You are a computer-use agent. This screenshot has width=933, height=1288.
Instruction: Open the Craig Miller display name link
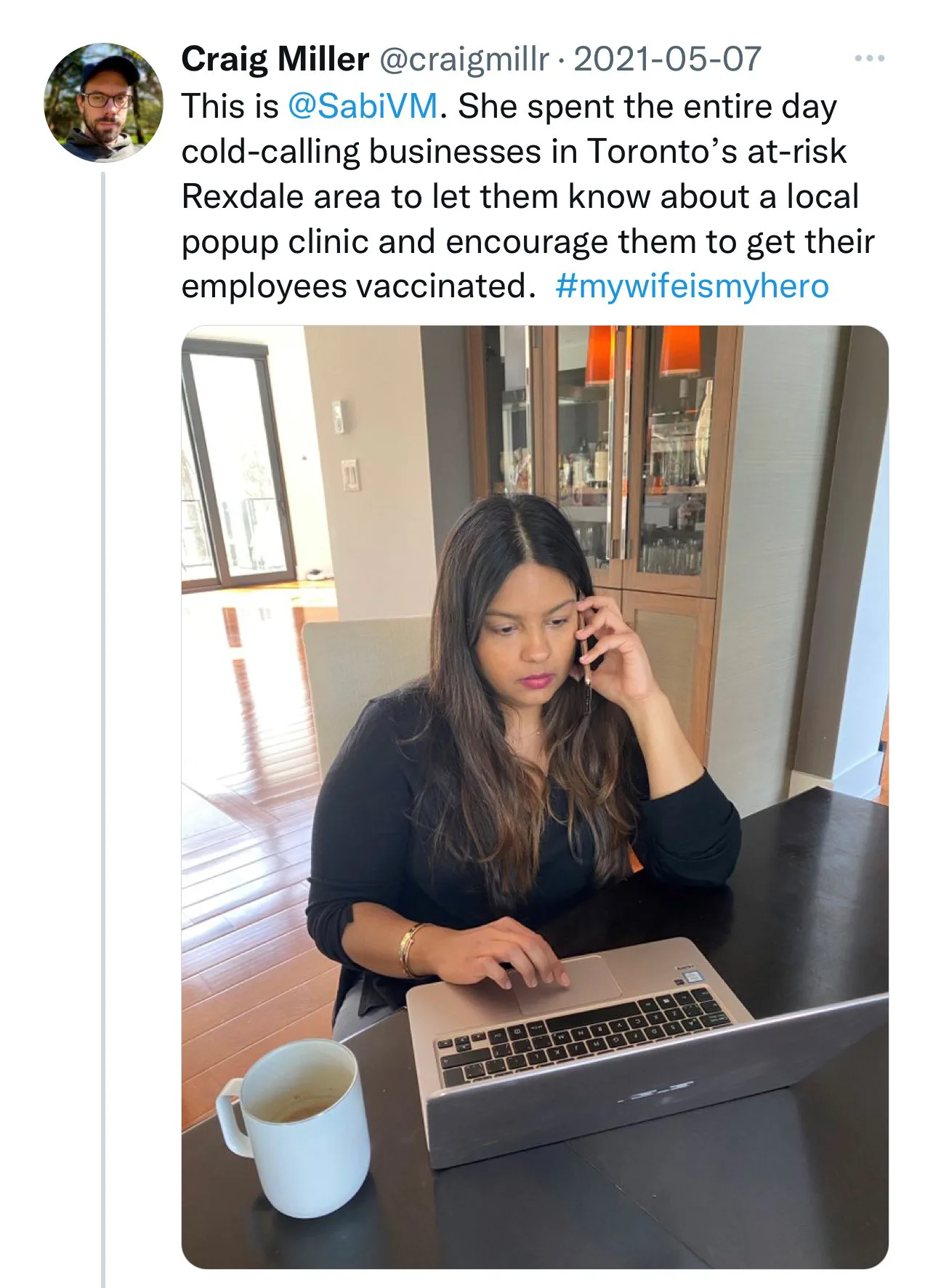(275, 59)
